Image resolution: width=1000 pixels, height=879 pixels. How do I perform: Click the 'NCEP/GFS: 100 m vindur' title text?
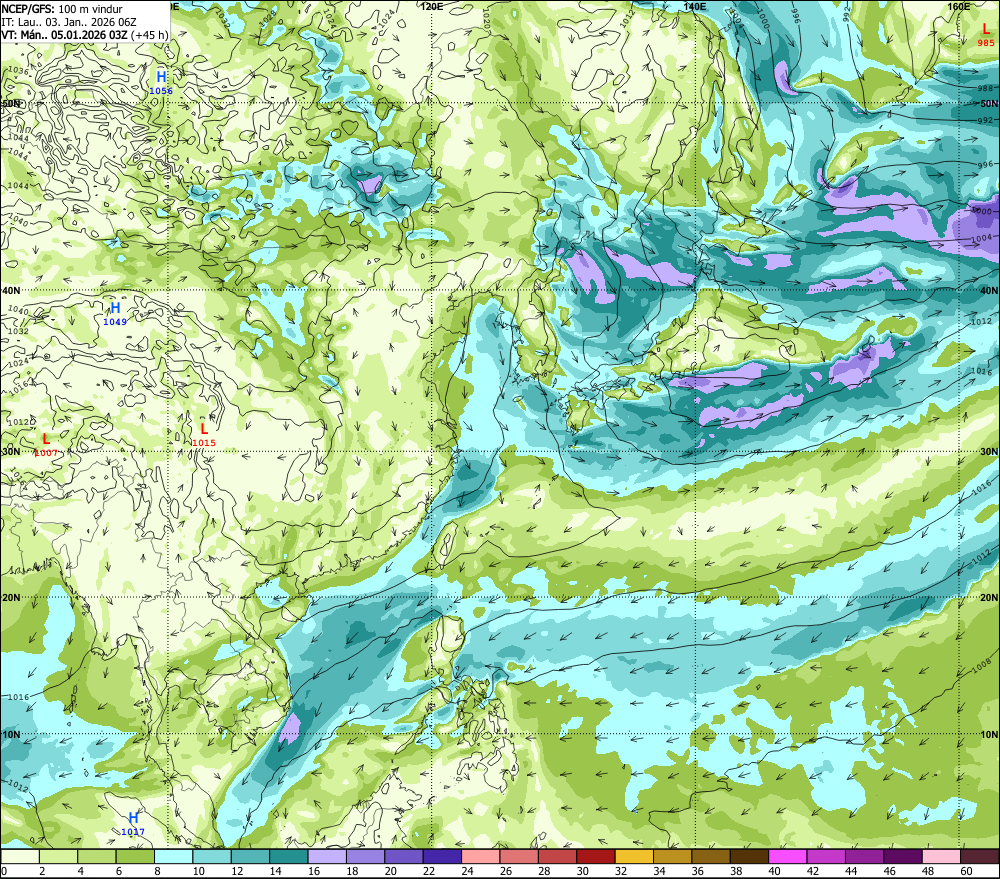coord(62,9)
